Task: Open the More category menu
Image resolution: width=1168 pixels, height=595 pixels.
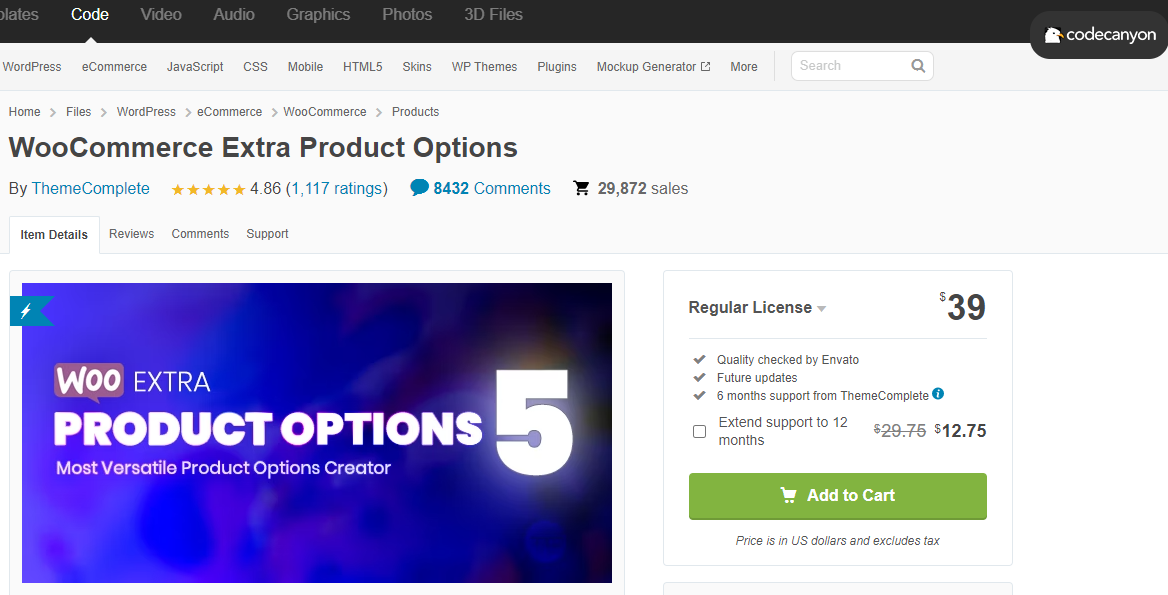Action: click(x=743, y=66)
